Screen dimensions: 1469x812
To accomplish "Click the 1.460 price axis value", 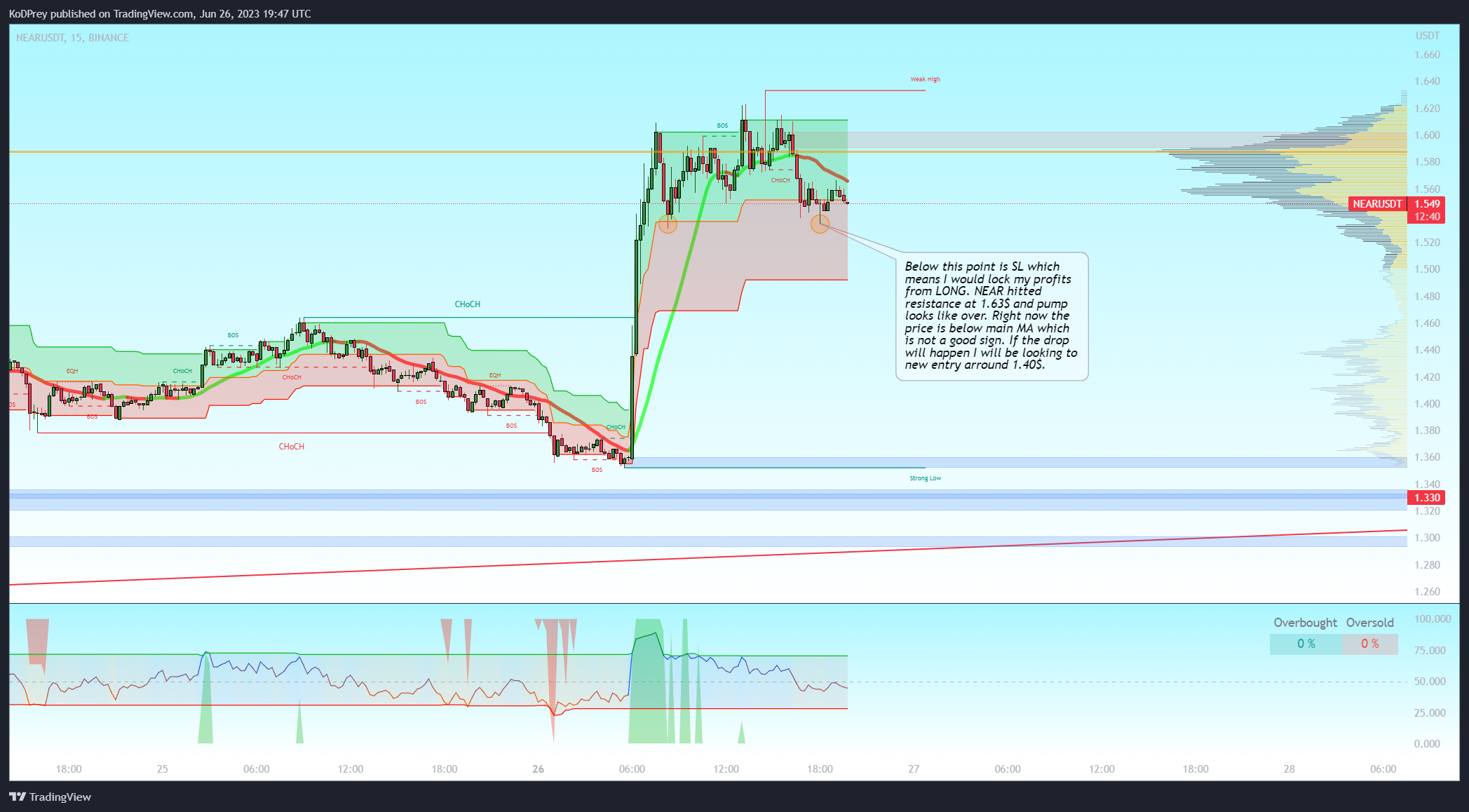I will point(1427,323).
